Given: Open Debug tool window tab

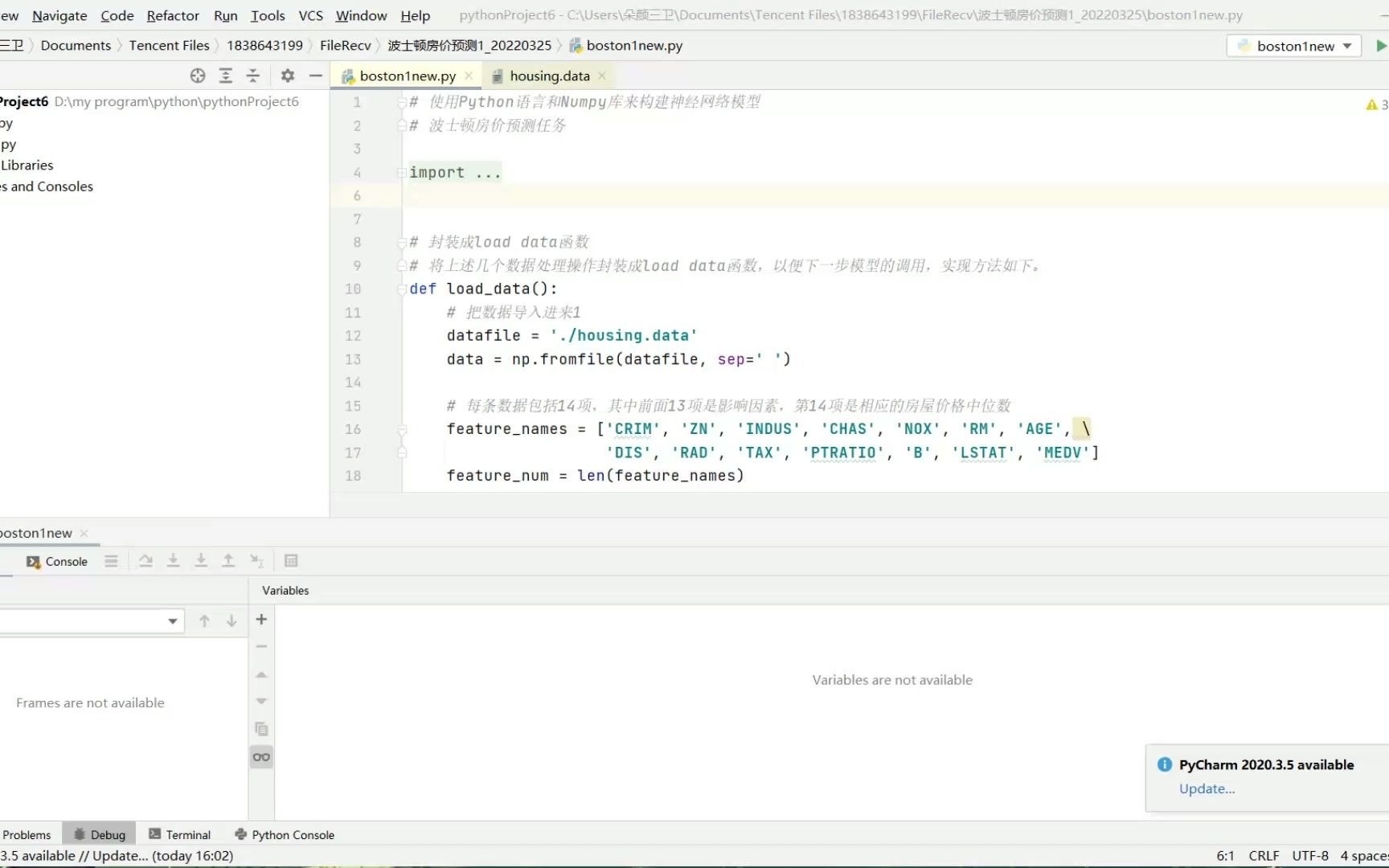Looking at the screenshot, I should click(100, 835).
